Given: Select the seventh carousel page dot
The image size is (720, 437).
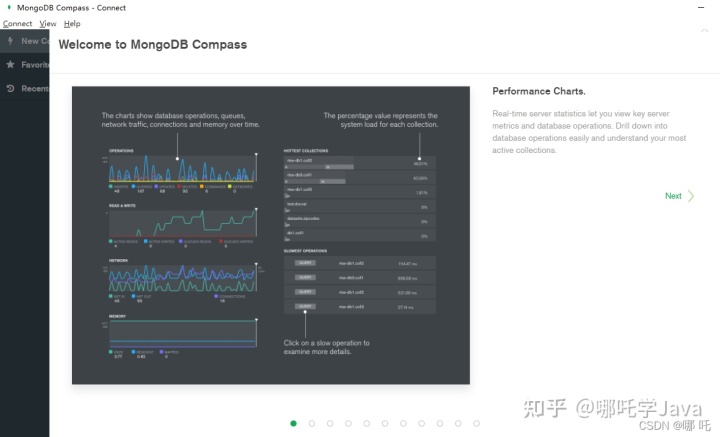Looking at the screenshot, I should (403, 423).
